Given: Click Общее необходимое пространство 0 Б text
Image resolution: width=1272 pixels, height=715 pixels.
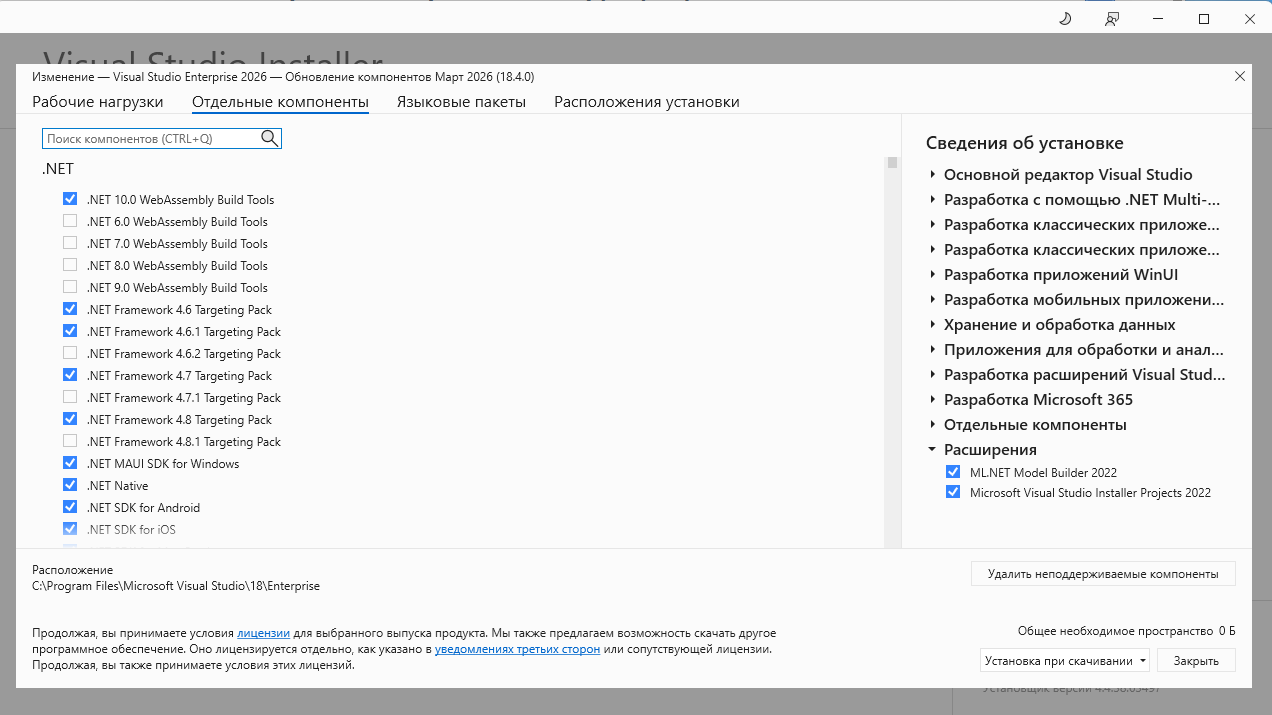Looking at the screenshot, I should point(1127,631).
